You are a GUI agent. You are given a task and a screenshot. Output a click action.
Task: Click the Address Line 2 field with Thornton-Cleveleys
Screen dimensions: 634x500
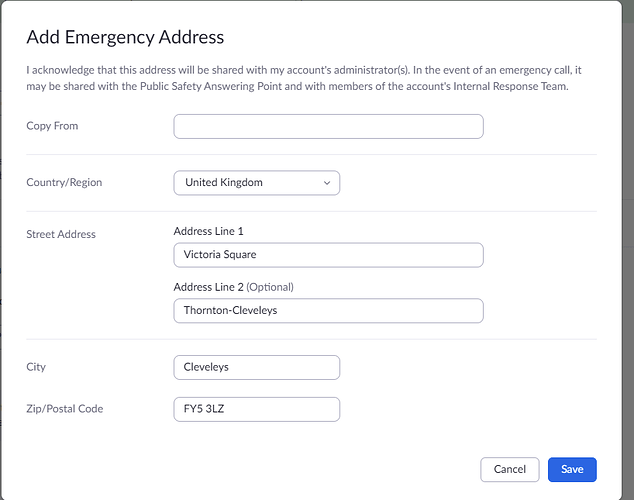click(328, 310)
